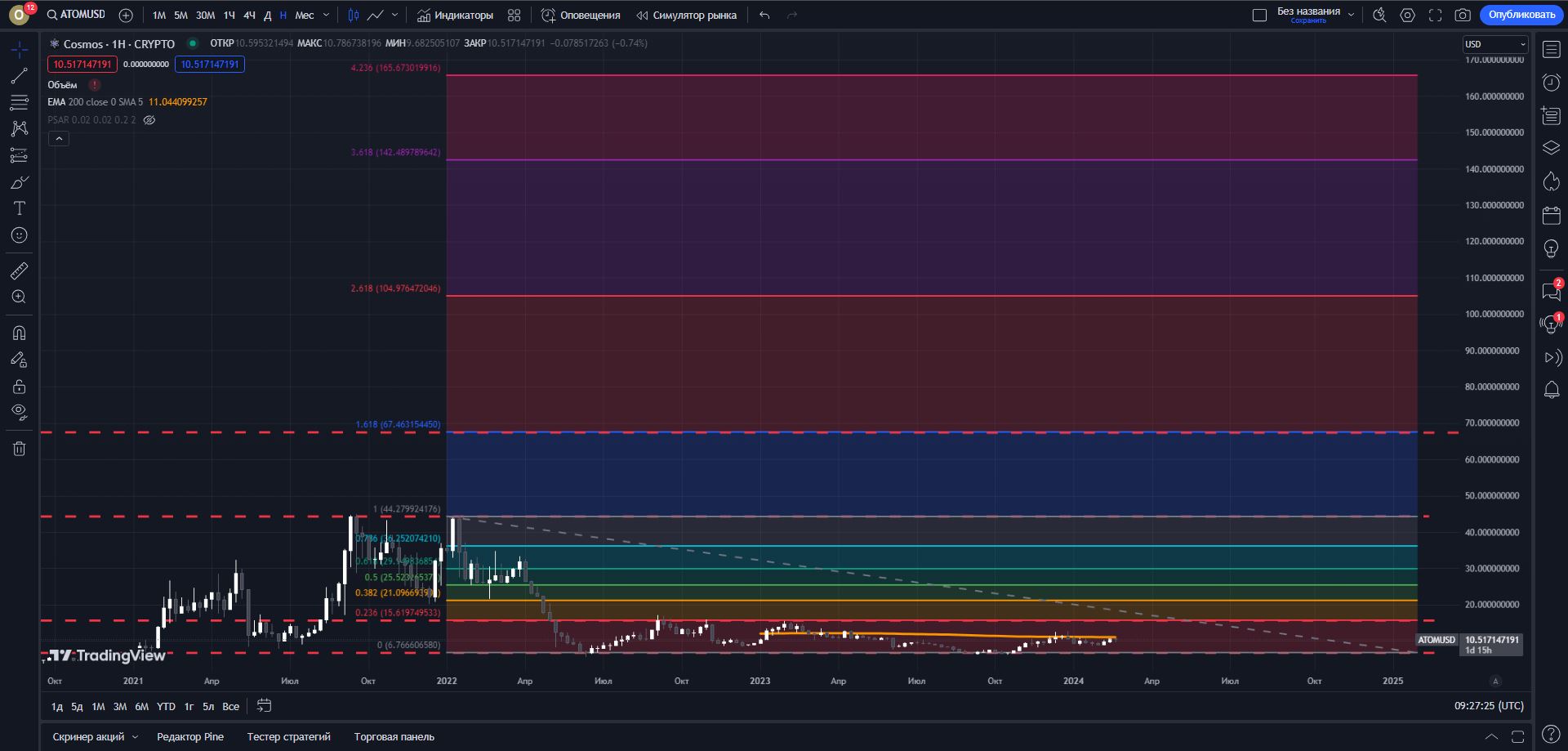
Task: Click the undo arrow
Action: pyautogui.click(x=764, y=15)
